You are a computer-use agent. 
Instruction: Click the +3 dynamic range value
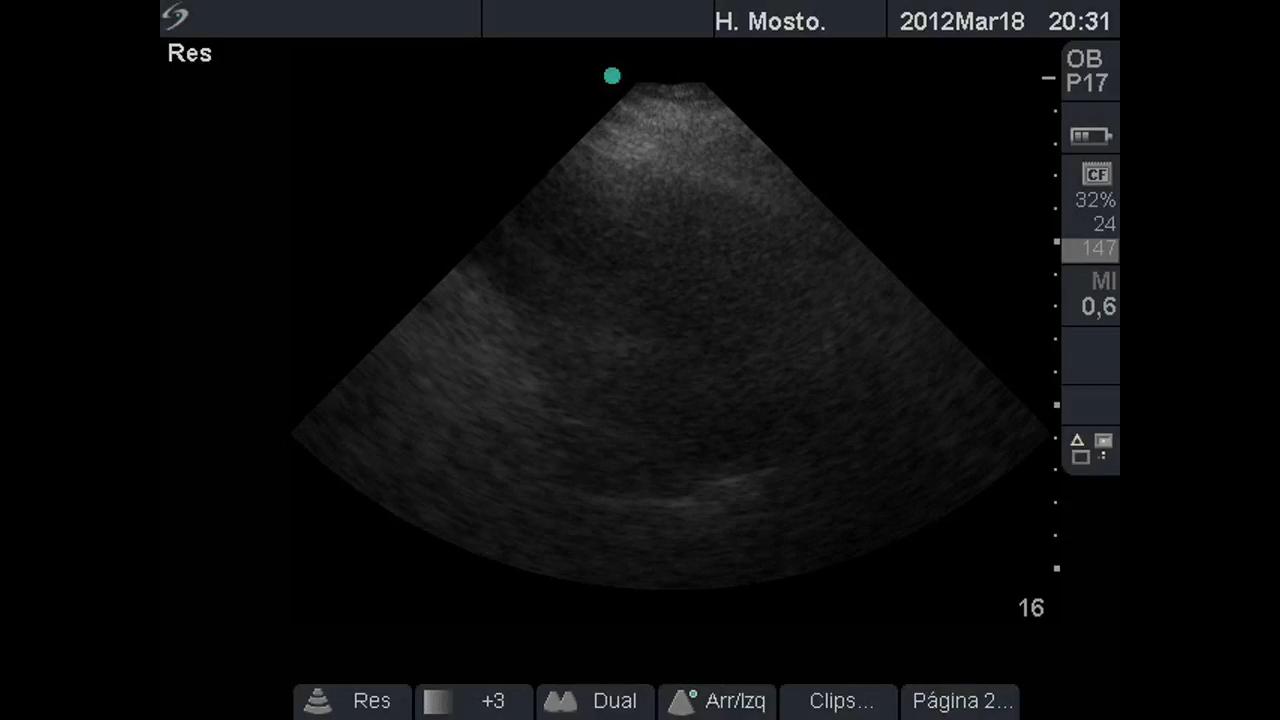492,701
